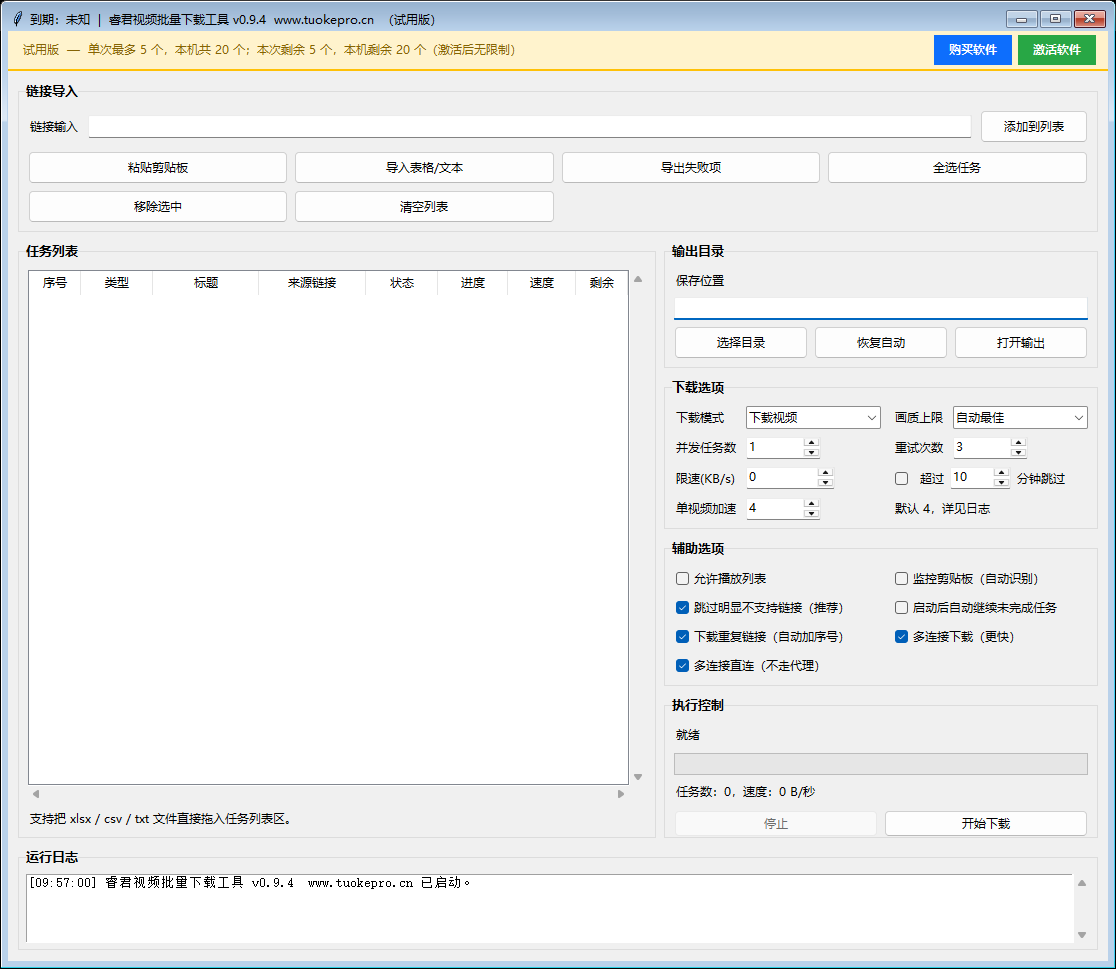This screenshot has height=969, width=1116.
Task: Increase 重试次数 with up arrow
Action: (1018, 443)
